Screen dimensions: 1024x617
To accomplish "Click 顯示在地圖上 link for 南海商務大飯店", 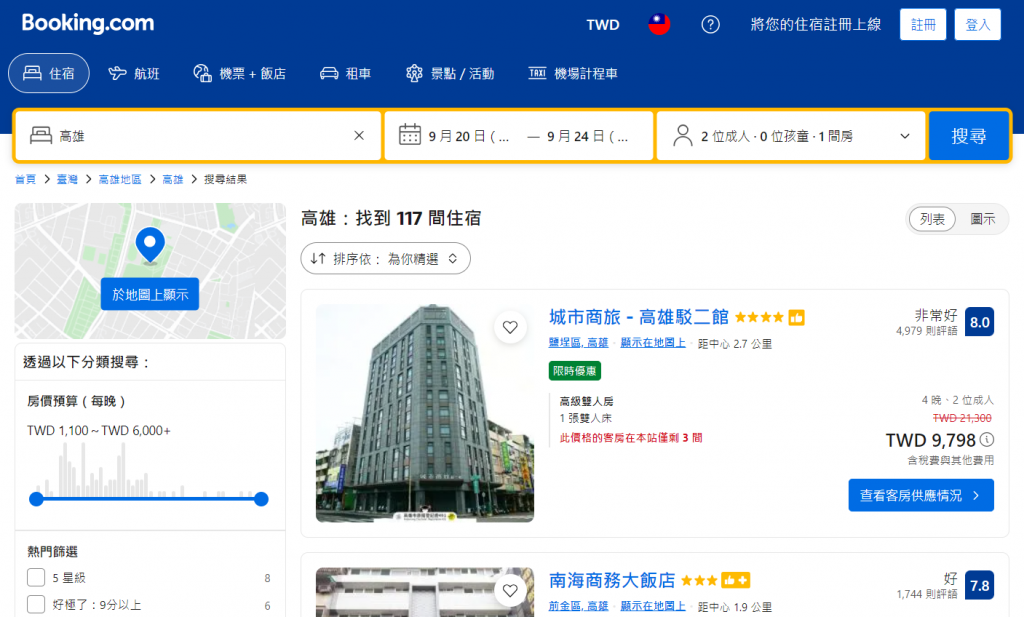I will pyautogui.click(x=653, y=607).
